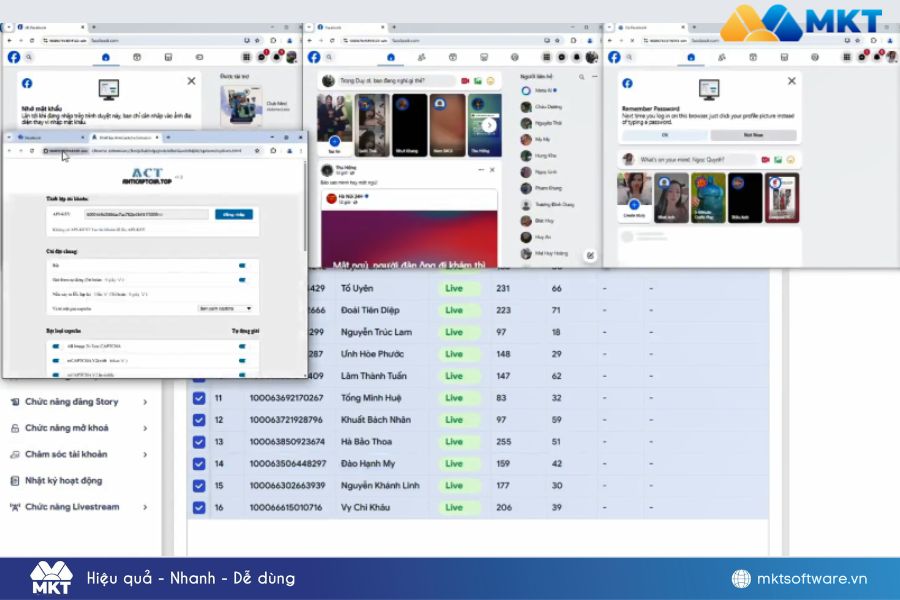Close the Remember Password dialog

[x=792, y=81]
